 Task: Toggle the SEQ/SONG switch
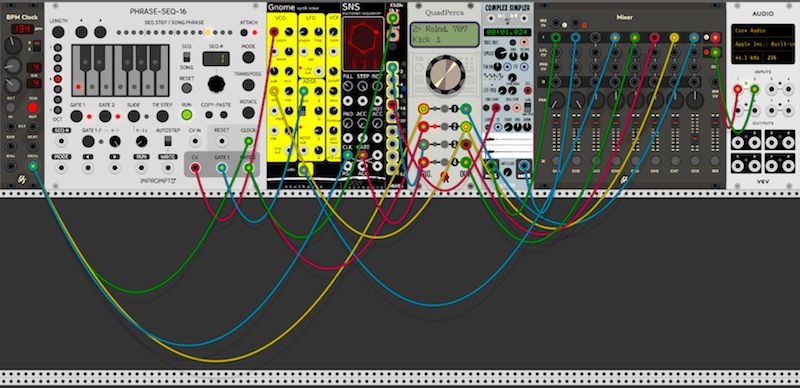point(187,56)
